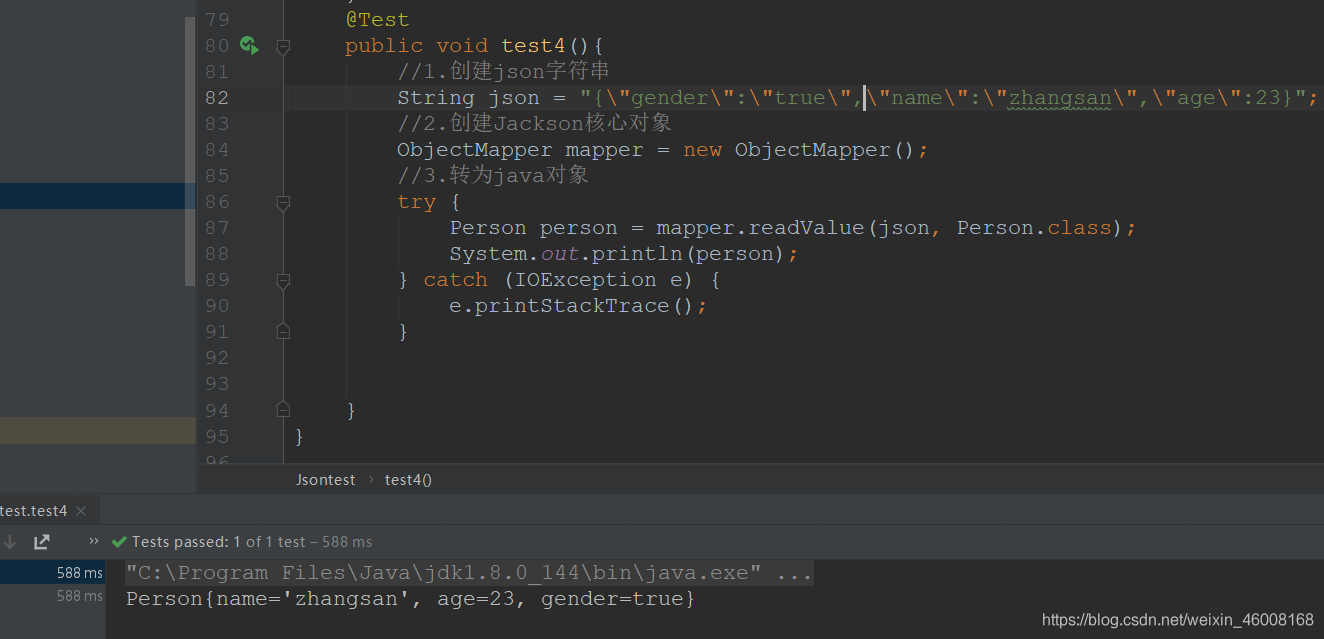1324x639 pixels.
Task: Close the test.test4 run tab
Action: click(81, 511)
